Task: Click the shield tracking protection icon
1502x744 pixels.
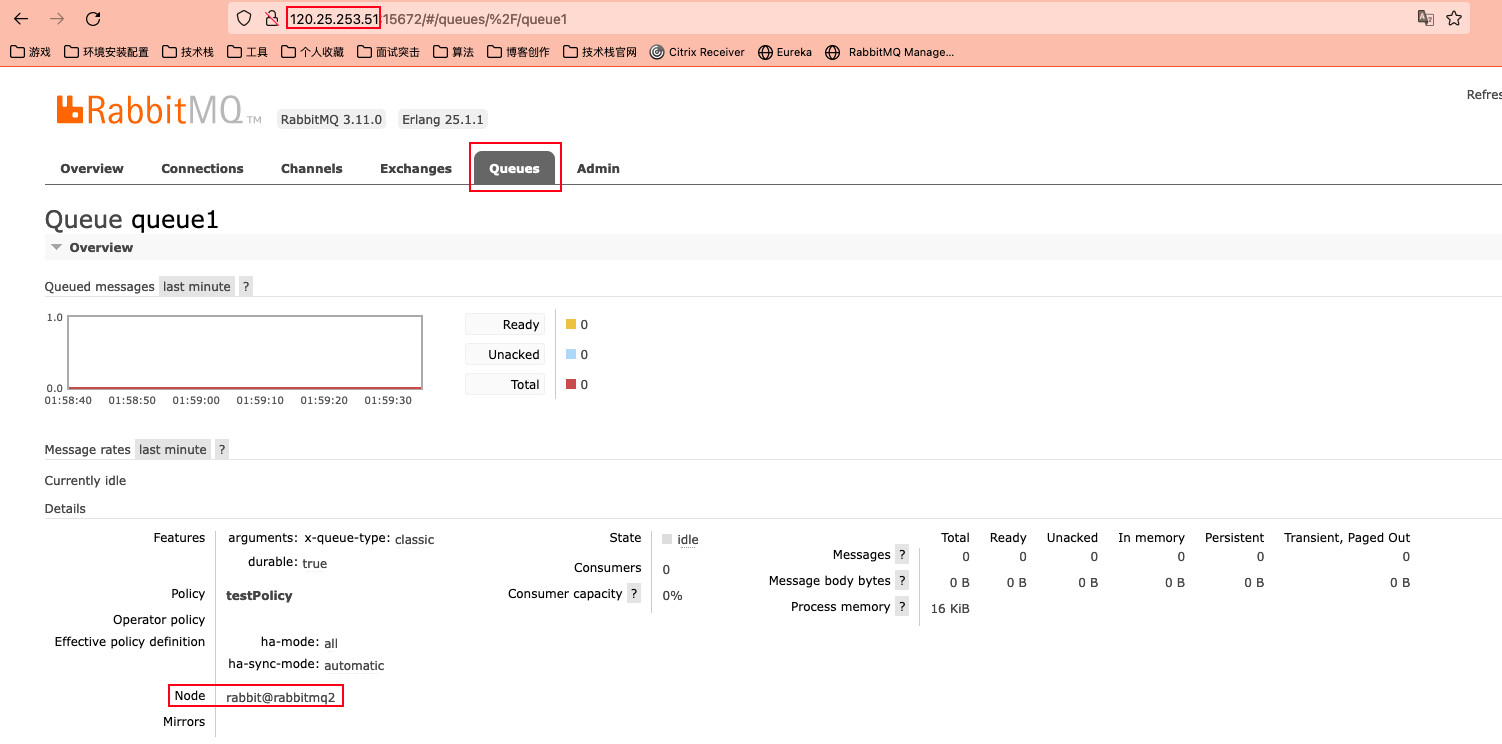Action: point(243,18)
